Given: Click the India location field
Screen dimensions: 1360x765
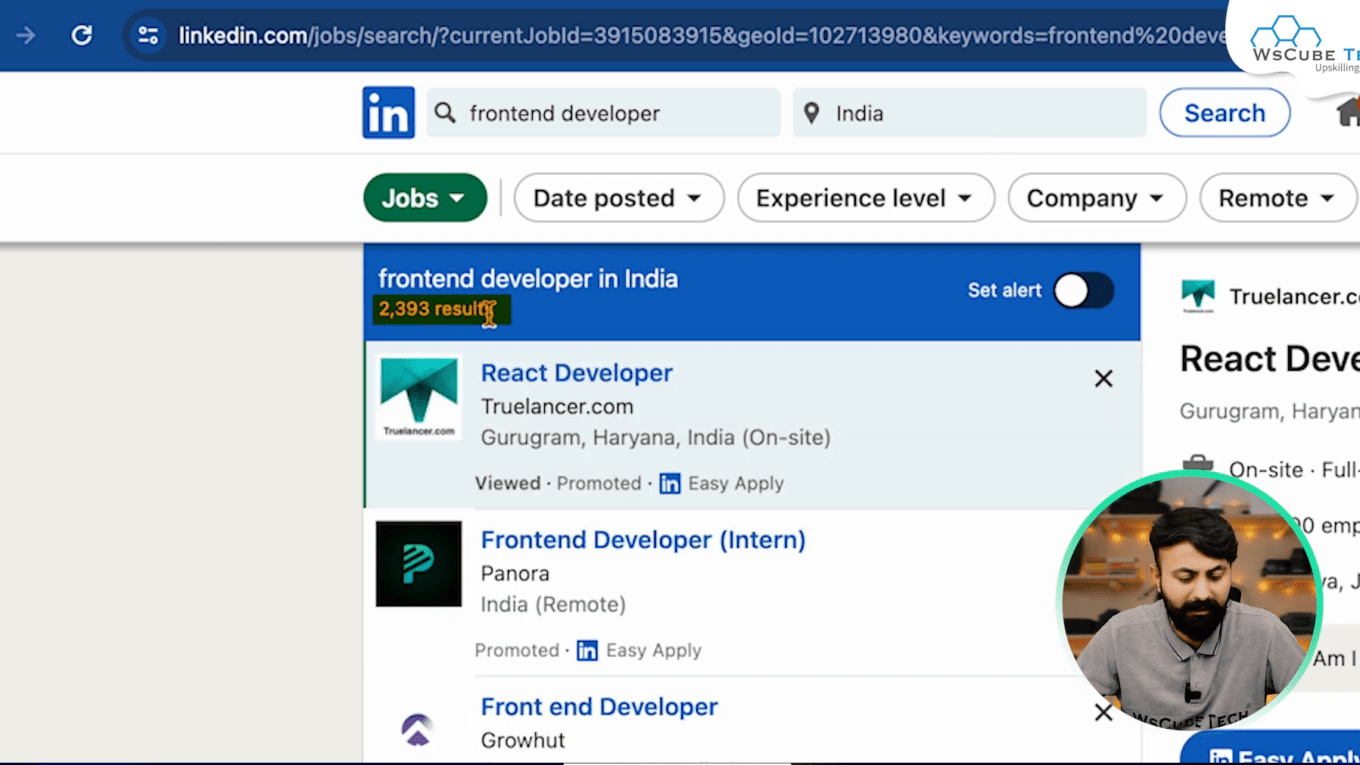Looking at the screenshot, I should (x=970, y=113).
